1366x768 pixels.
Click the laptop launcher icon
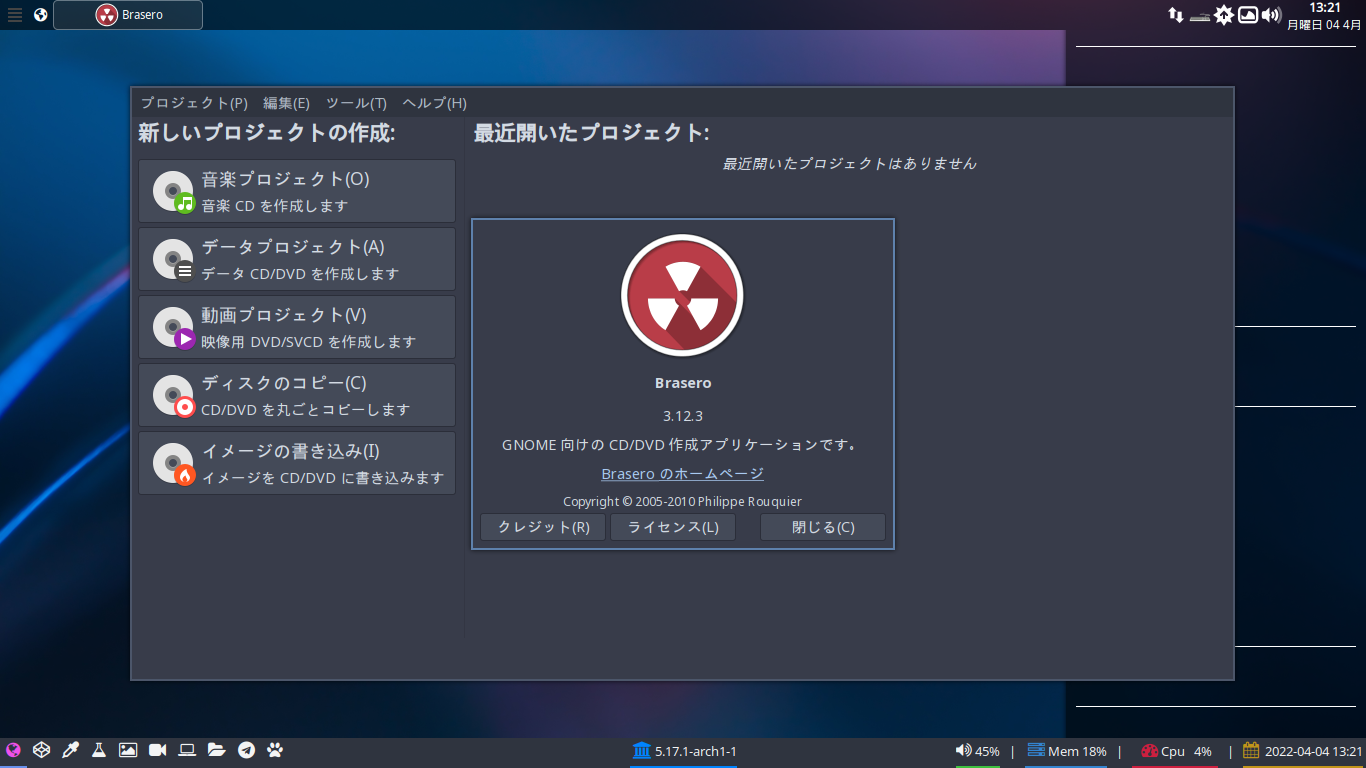pyautogui.click(x=187, y=750)
